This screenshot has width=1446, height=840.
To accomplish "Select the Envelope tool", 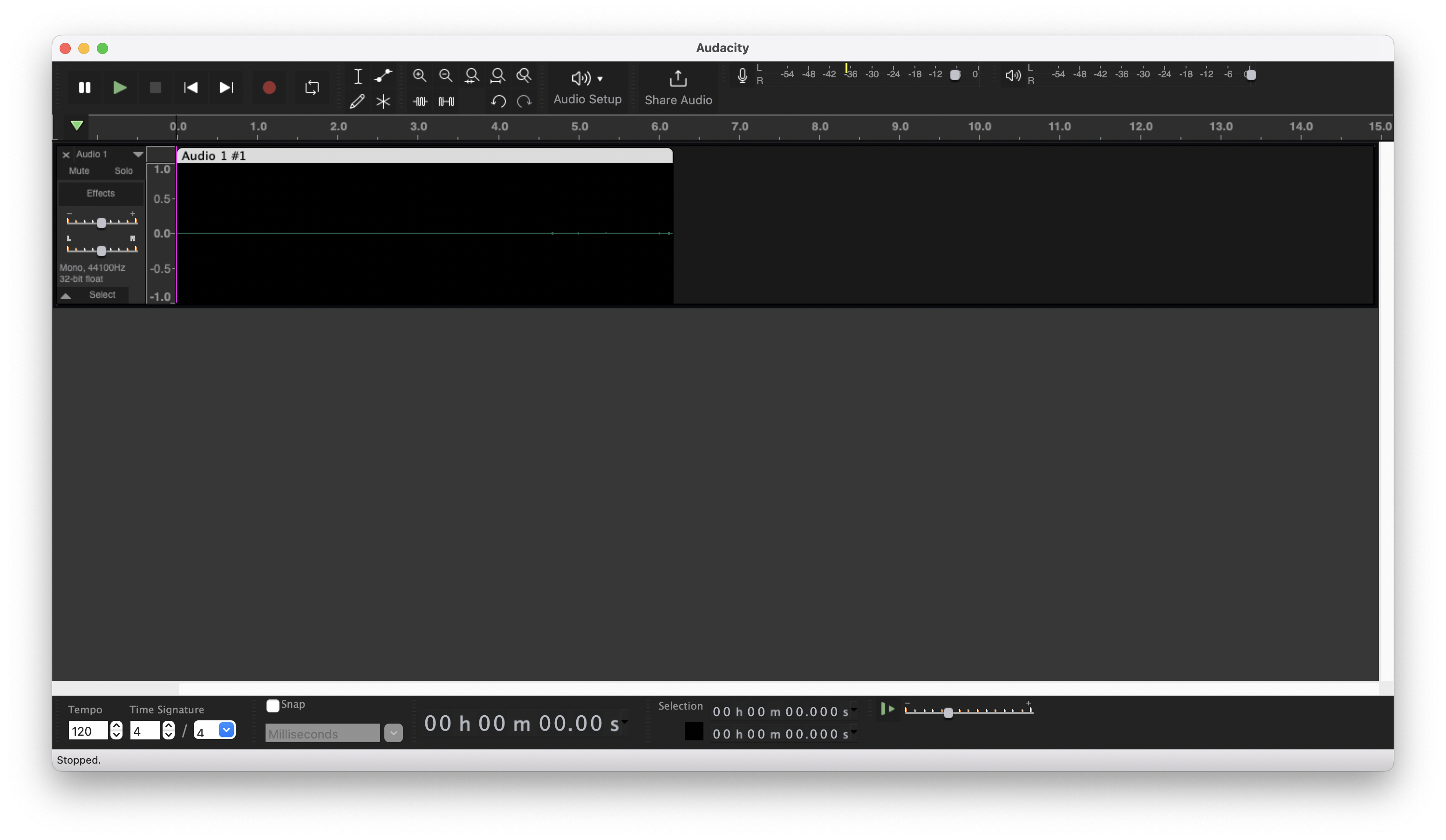I will point(383,75).
